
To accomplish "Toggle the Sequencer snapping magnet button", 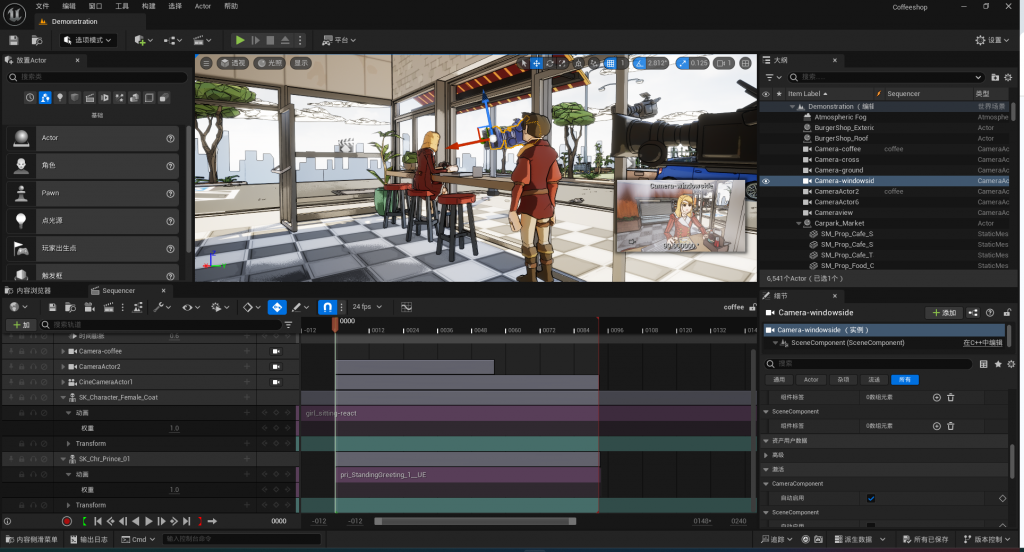I will 327,307.
